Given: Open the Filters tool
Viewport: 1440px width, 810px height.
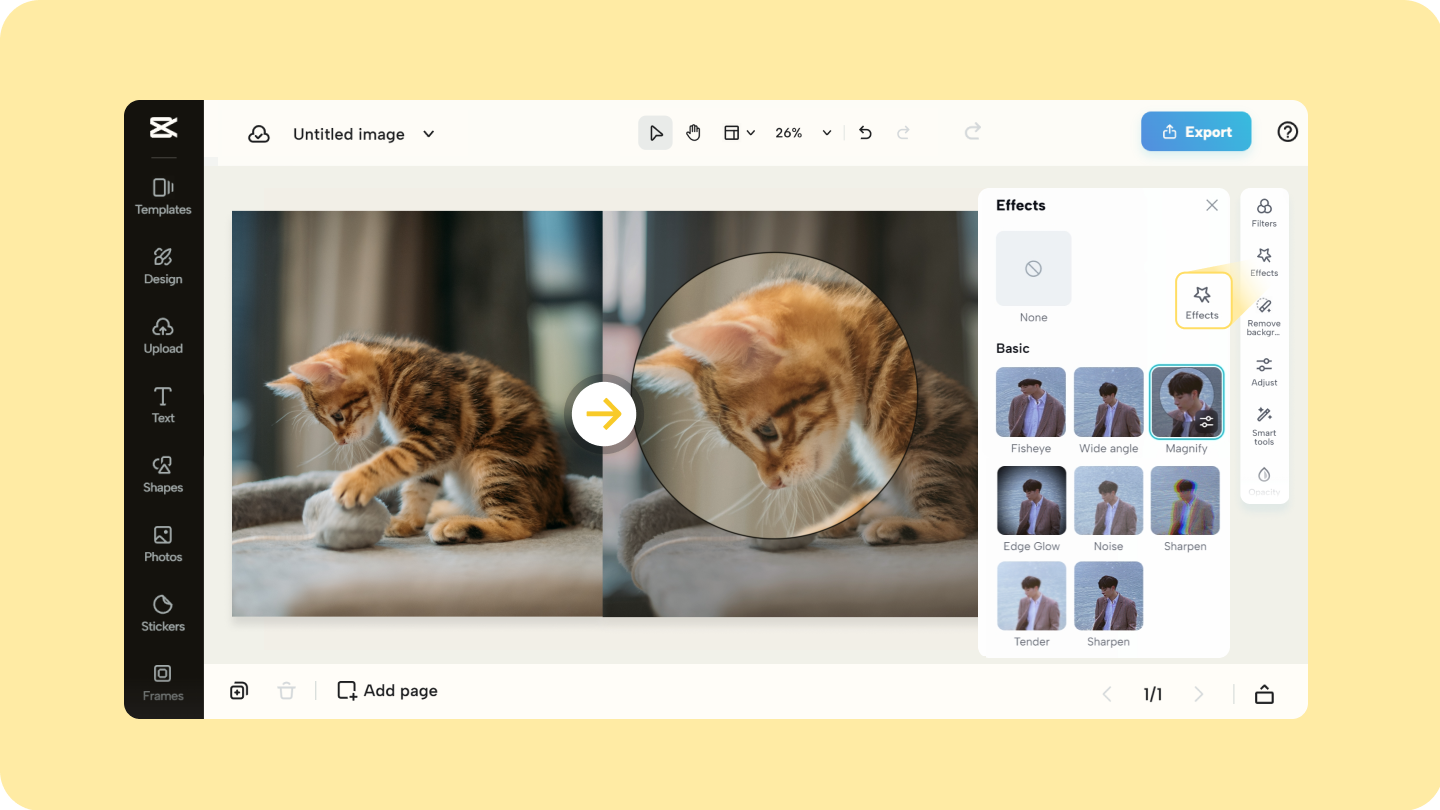Looking at the screenshot, I should pos(1264,212).
